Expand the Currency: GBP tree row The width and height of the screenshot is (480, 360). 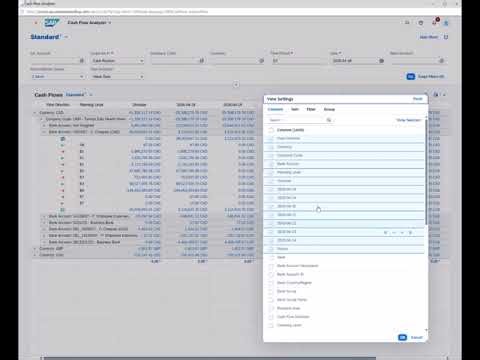[35, 249]
